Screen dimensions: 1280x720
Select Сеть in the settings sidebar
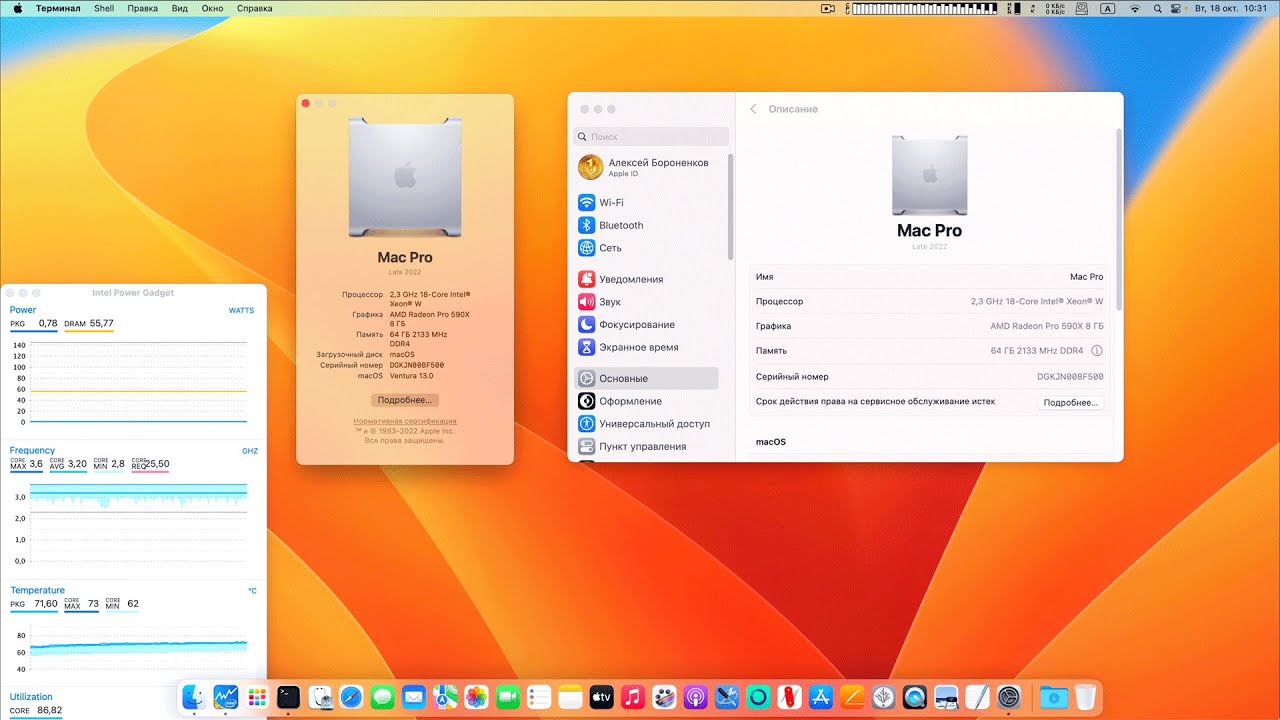[648, 248]
